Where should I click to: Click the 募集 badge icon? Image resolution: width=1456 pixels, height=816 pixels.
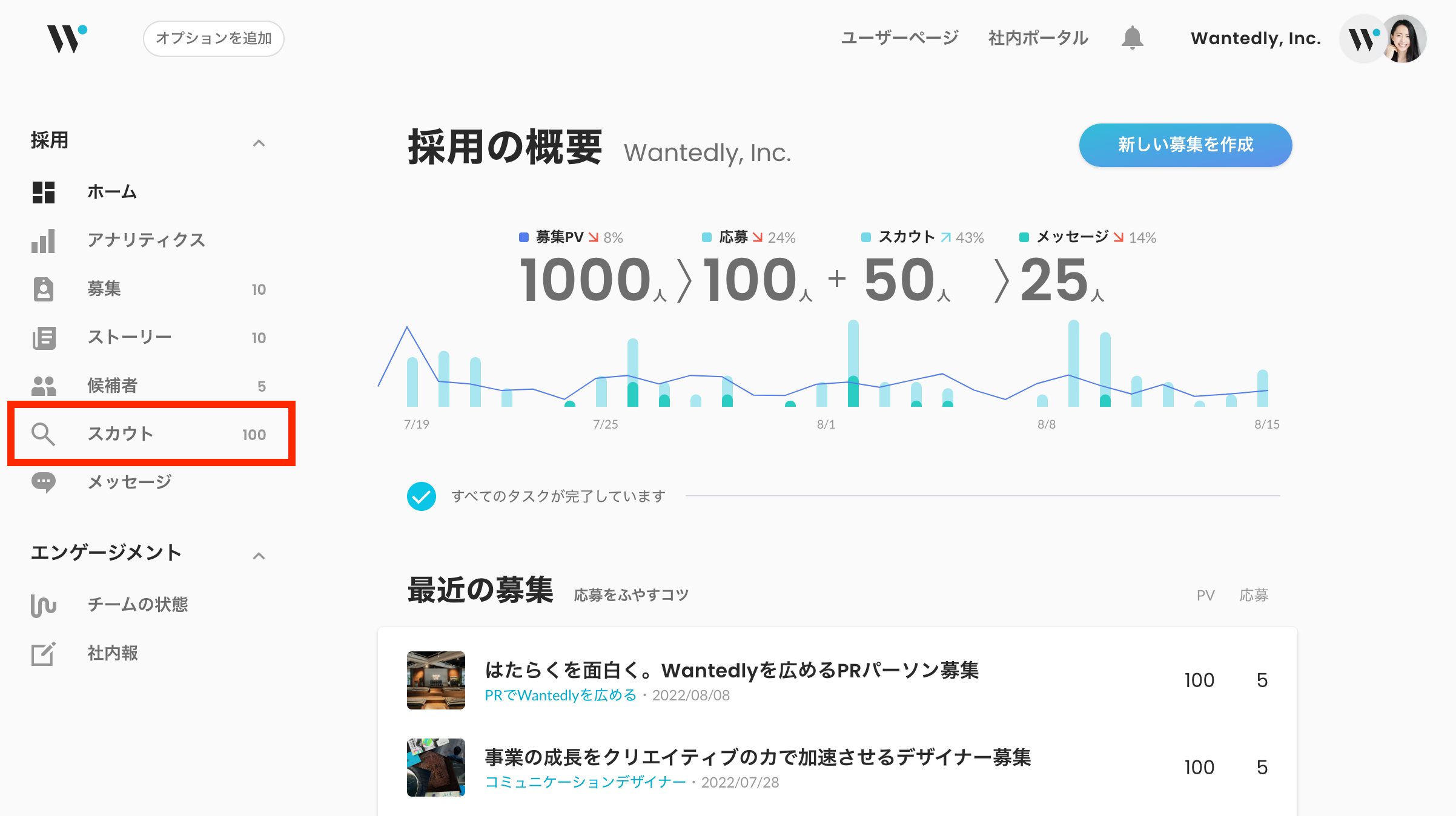click(44, 289)
